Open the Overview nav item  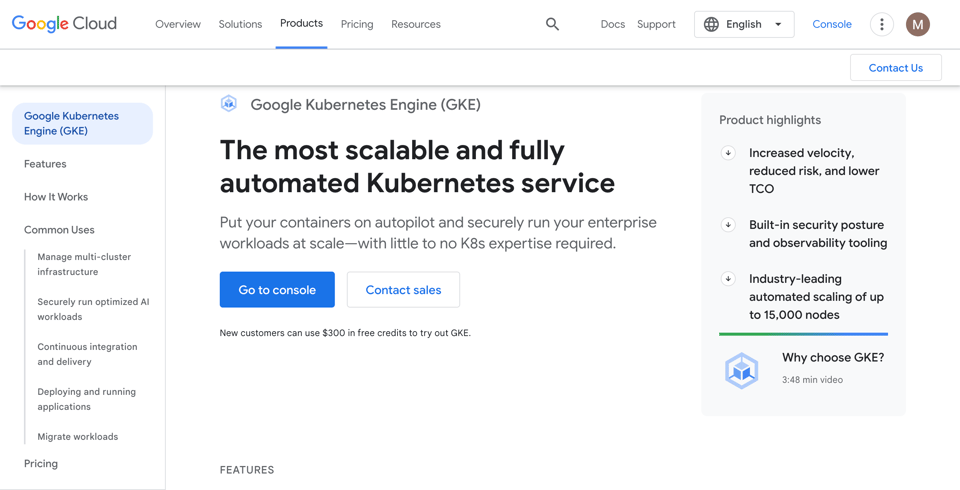178,24
